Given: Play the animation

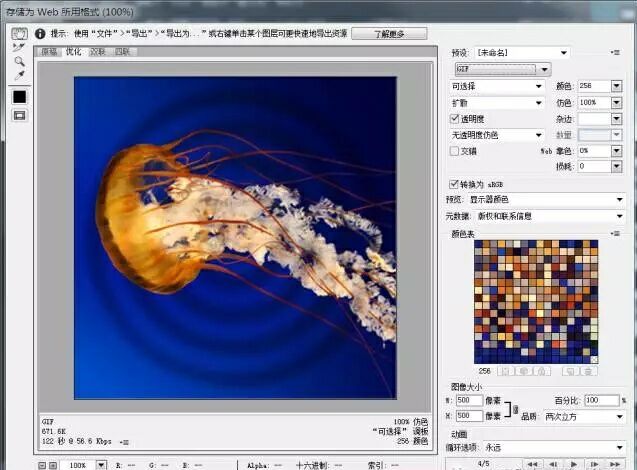Looking at the screenshot, I should pyautogui.click(x=573, y=464).
